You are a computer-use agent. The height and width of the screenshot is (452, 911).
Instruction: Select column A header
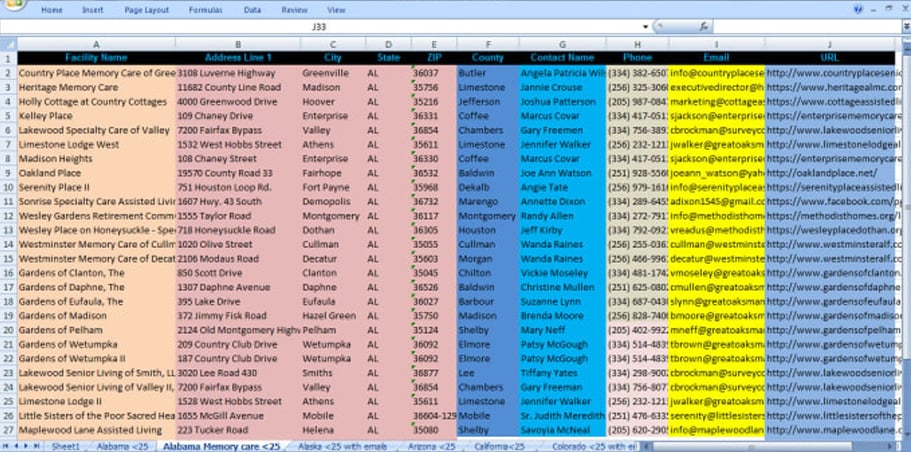(x=96, y=44)
